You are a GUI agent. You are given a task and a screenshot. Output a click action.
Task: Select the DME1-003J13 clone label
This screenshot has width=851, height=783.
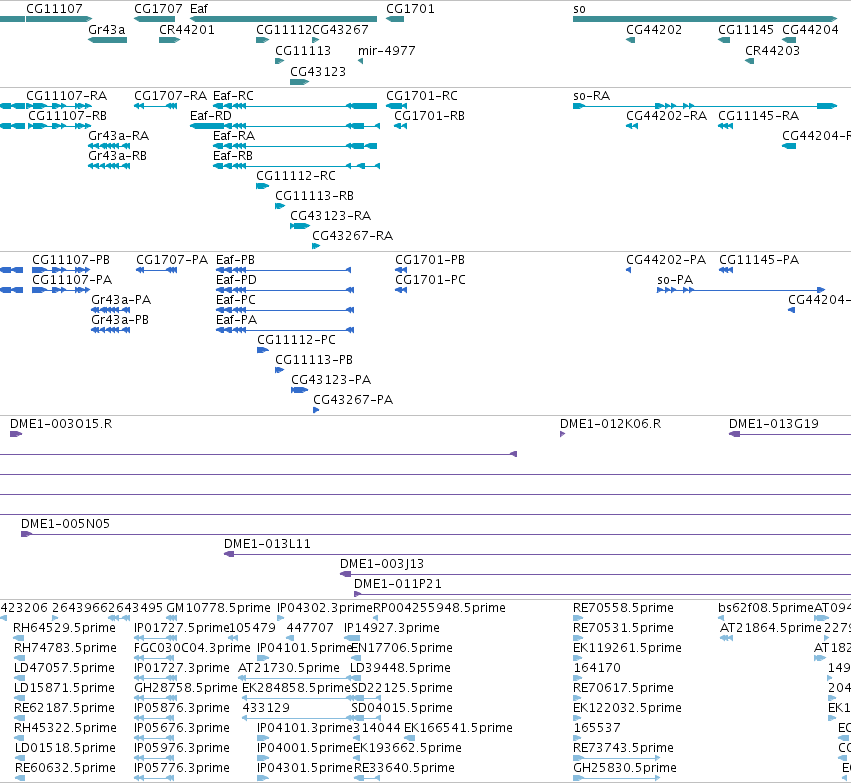(382, 564)
